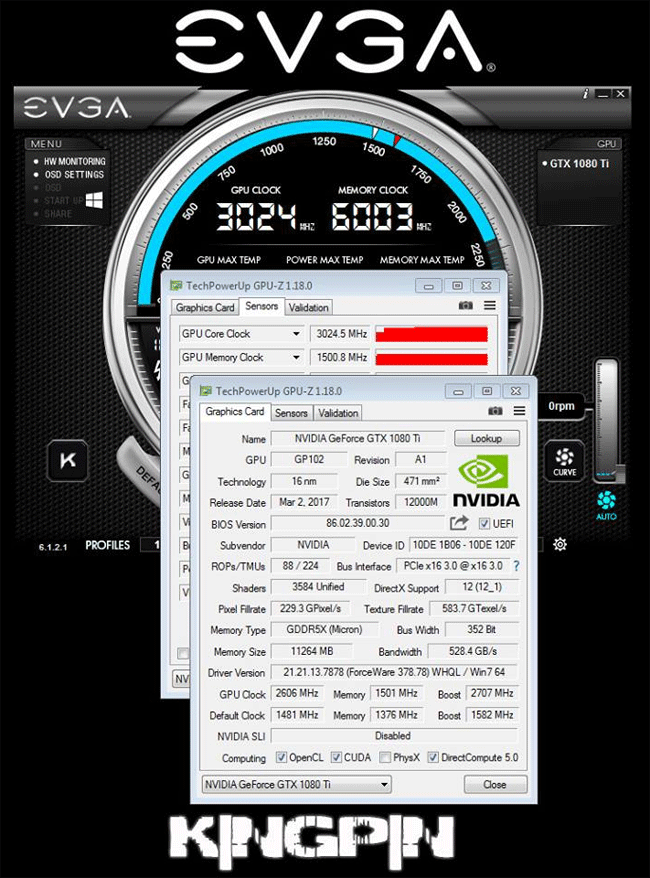Toggle the AUTO fan icon

(606, 505)
